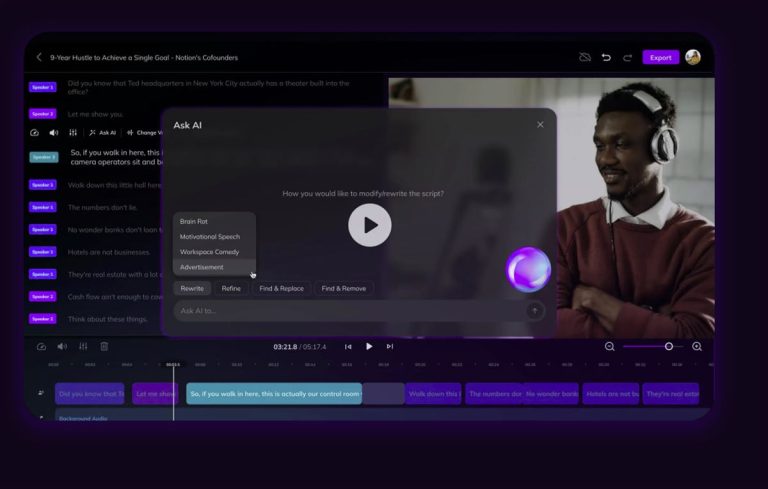Viewport: 768px width, 489px height.
Task: Undo the last edit
Action: 606,58
